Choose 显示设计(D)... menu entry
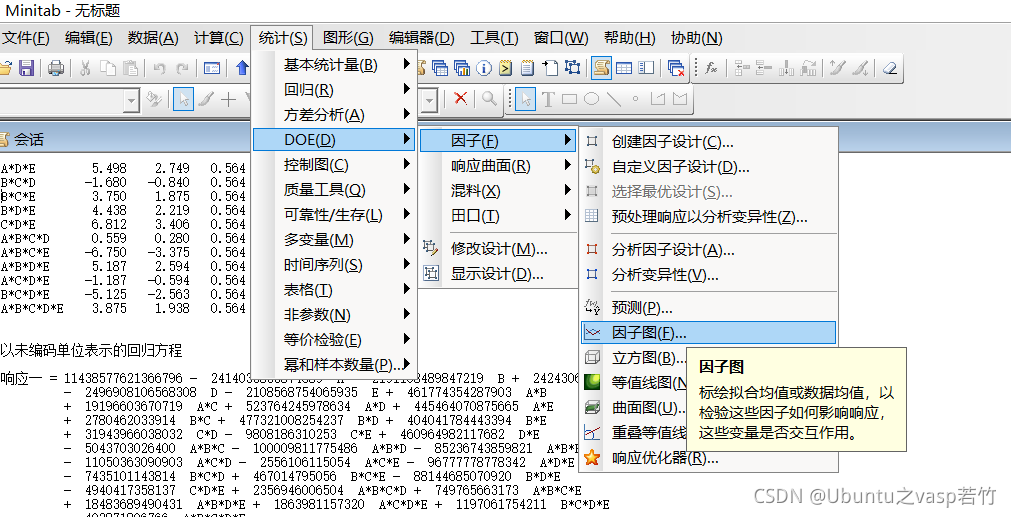This screenshot has height=517, width=1011. pyautogui.click(x=498, y=273)
